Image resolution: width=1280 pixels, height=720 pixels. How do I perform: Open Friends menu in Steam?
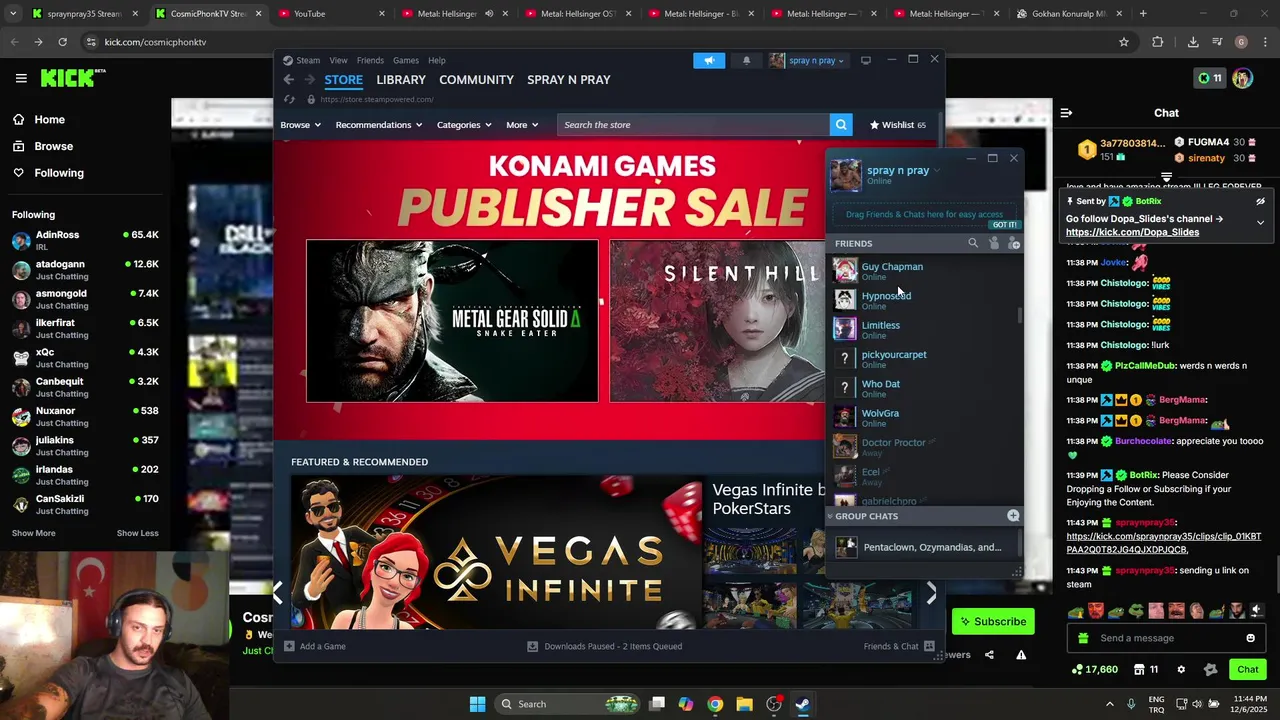[370, 60]
